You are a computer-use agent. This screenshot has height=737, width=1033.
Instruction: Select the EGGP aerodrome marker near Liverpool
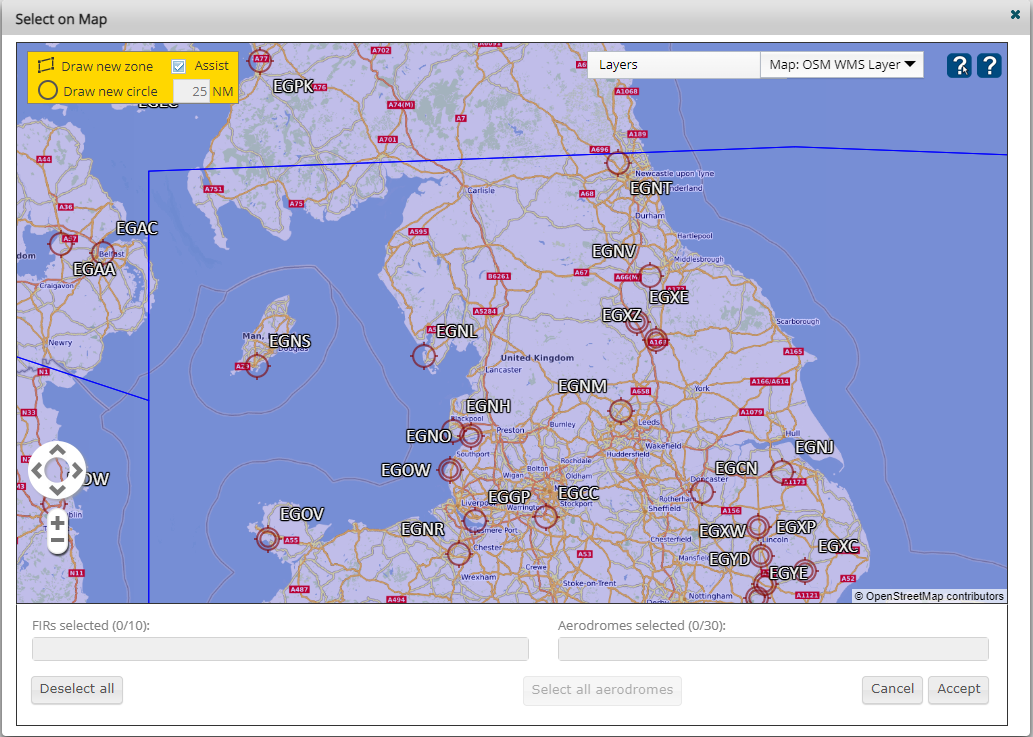474,520
